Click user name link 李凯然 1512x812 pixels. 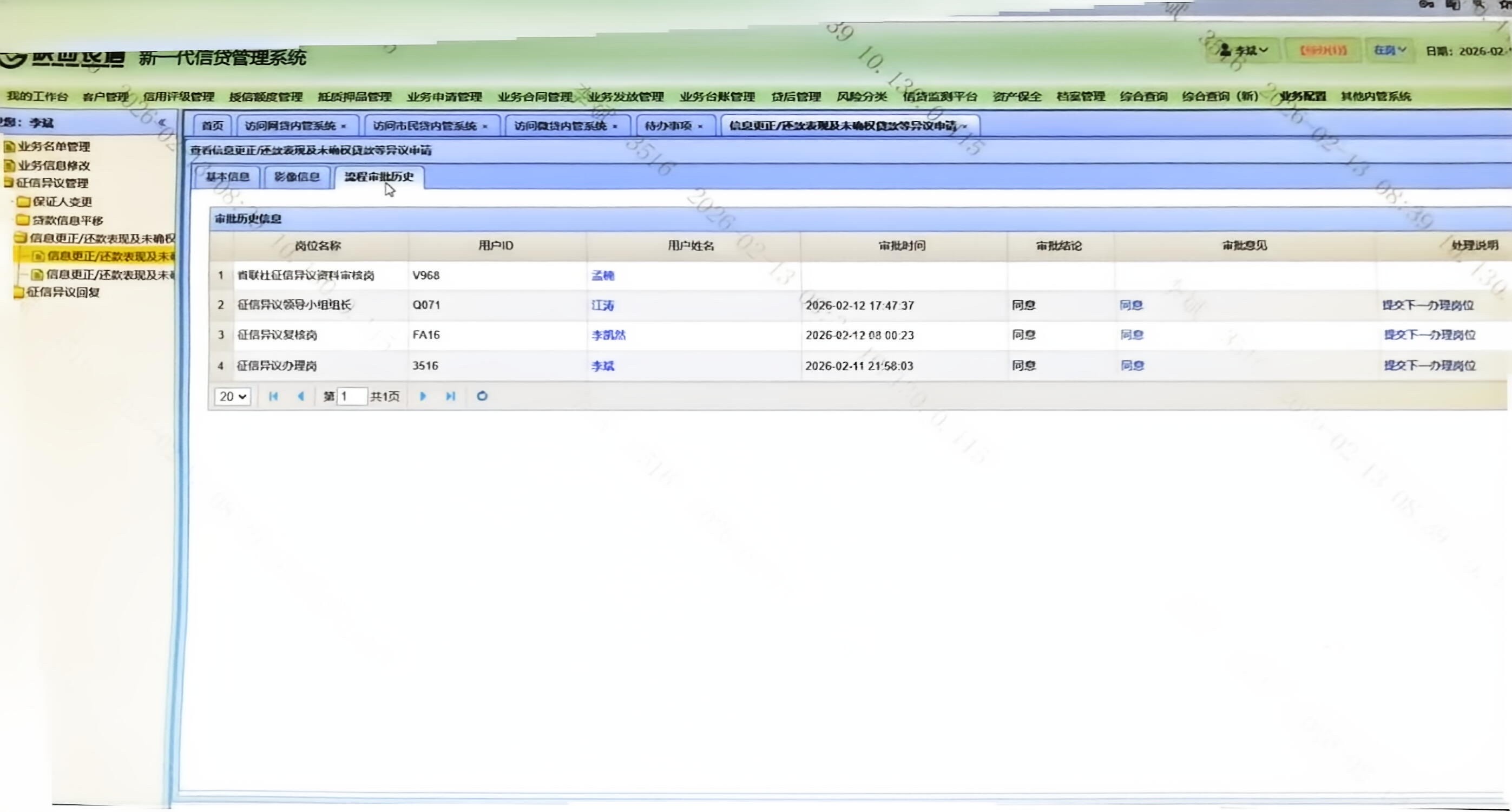(608, 335)
